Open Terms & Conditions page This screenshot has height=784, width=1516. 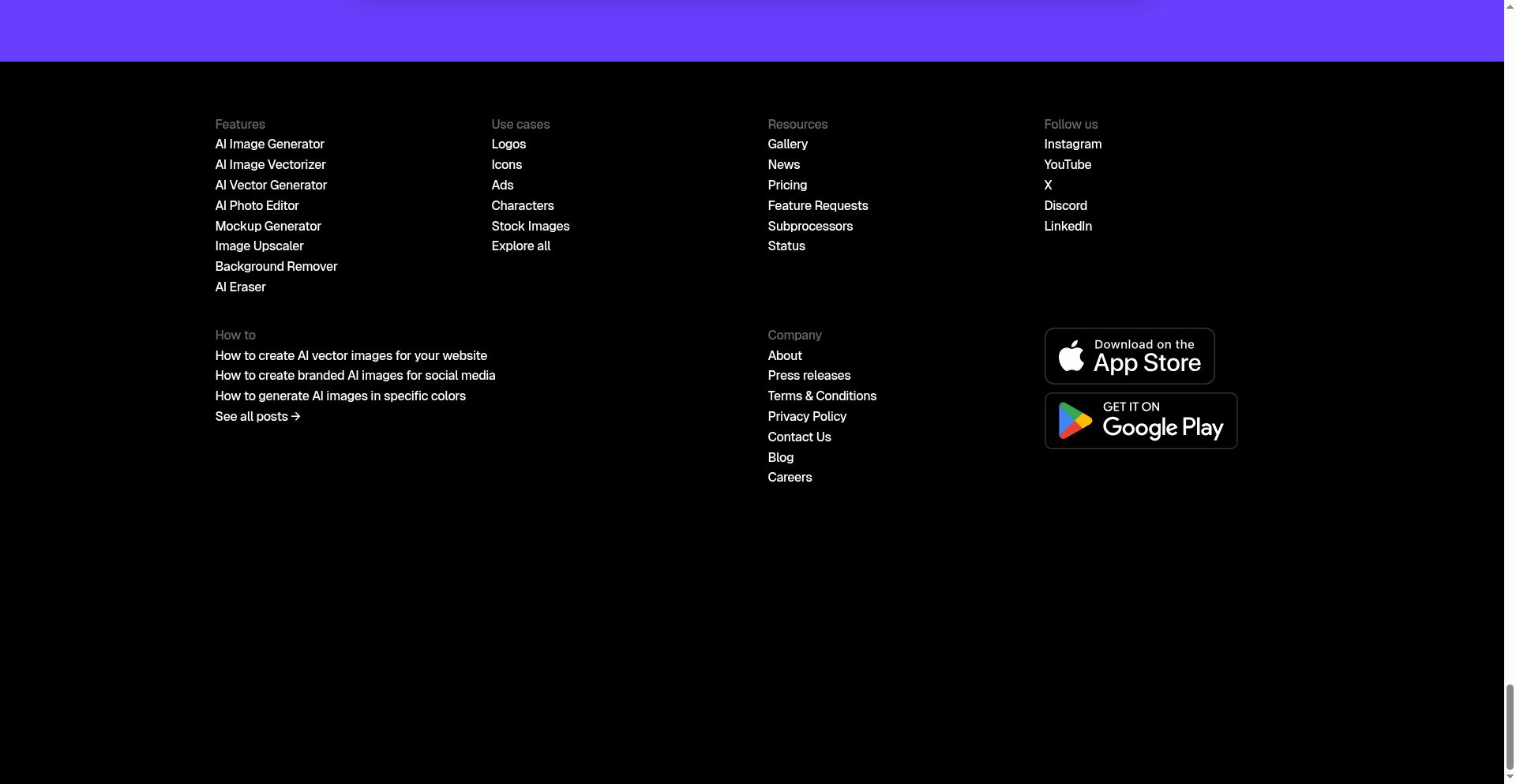[822, 396]
